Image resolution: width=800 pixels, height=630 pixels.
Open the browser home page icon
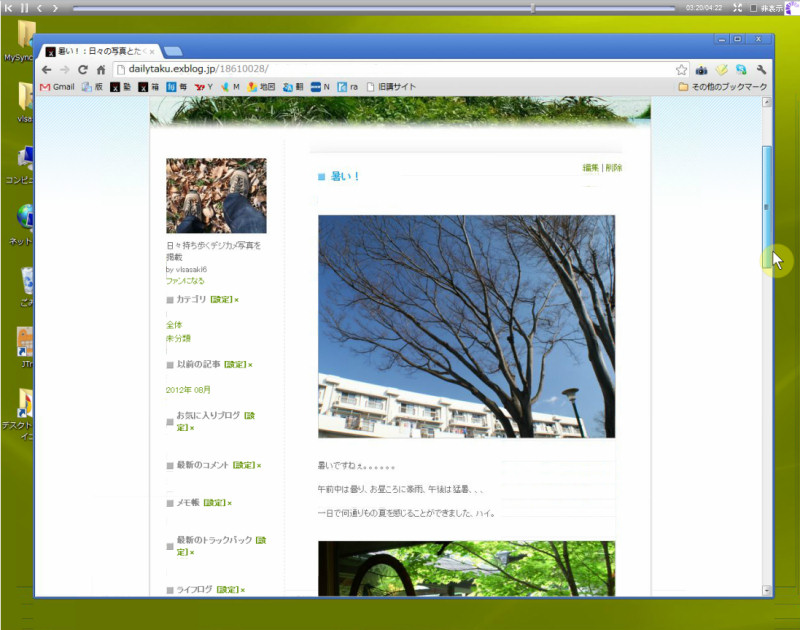click(101, 70)
